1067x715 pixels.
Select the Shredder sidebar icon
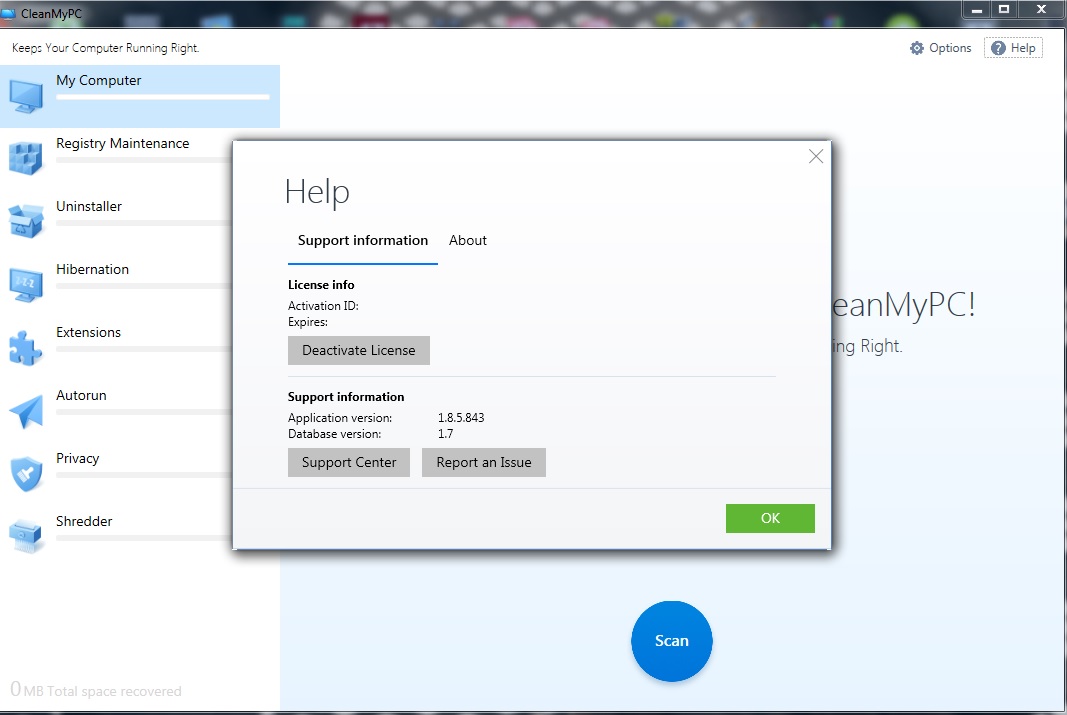[x=26, y=535]
